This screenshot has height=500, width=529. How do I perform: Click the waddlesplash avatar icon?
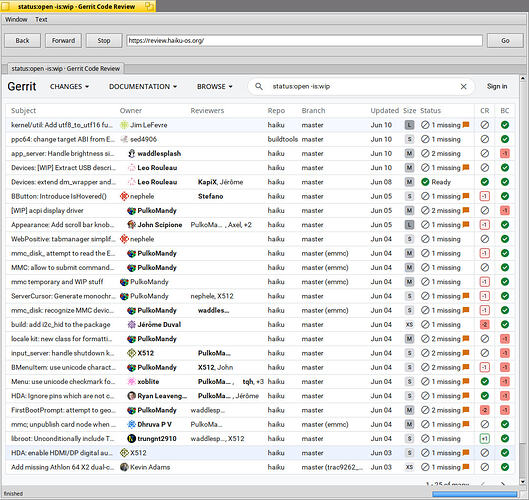132,154
